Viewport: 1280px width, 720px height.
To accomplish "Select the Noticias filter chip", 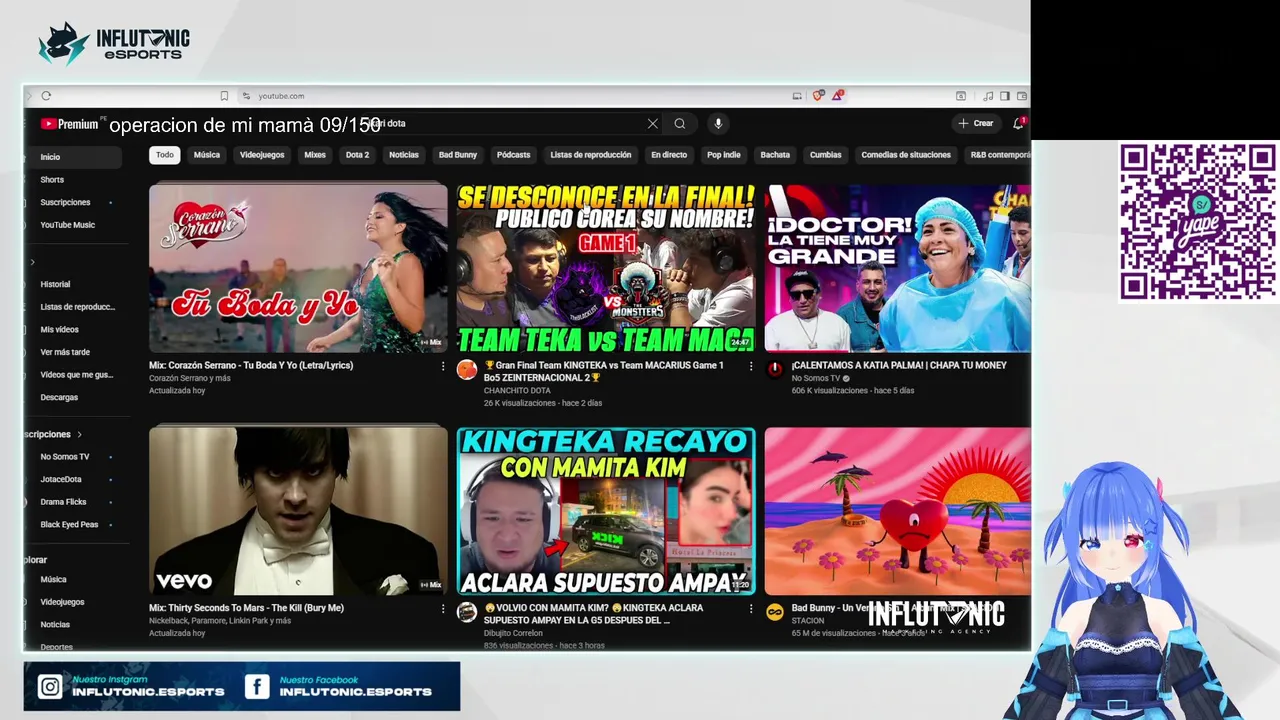I will tap(404, 155).
